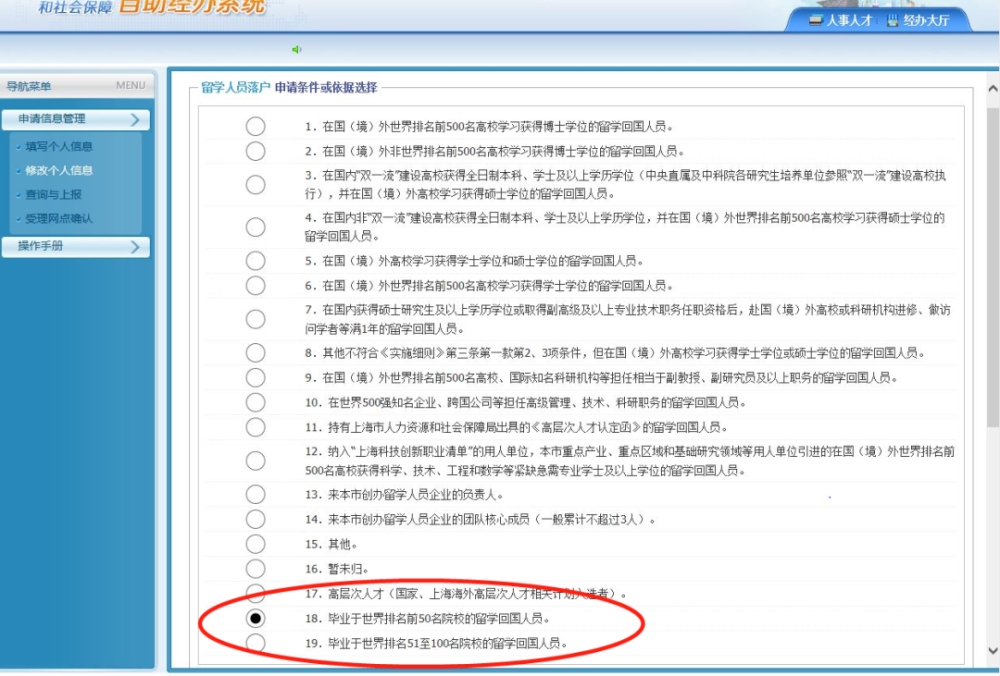Click text 16. 暂未归
The width and height of the screenshot is (1000, 676).
(336, 569)
